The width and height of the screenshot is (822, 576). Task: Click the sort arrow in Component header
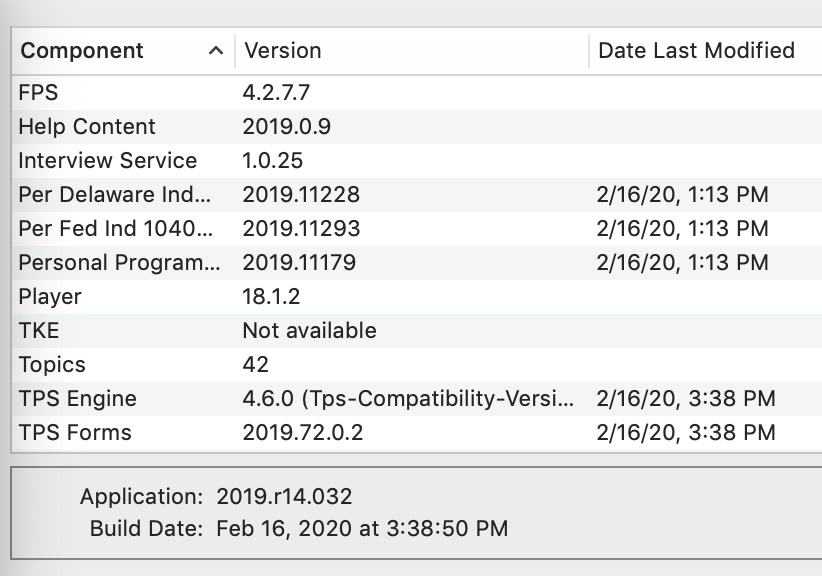click(x=215, y=51)
